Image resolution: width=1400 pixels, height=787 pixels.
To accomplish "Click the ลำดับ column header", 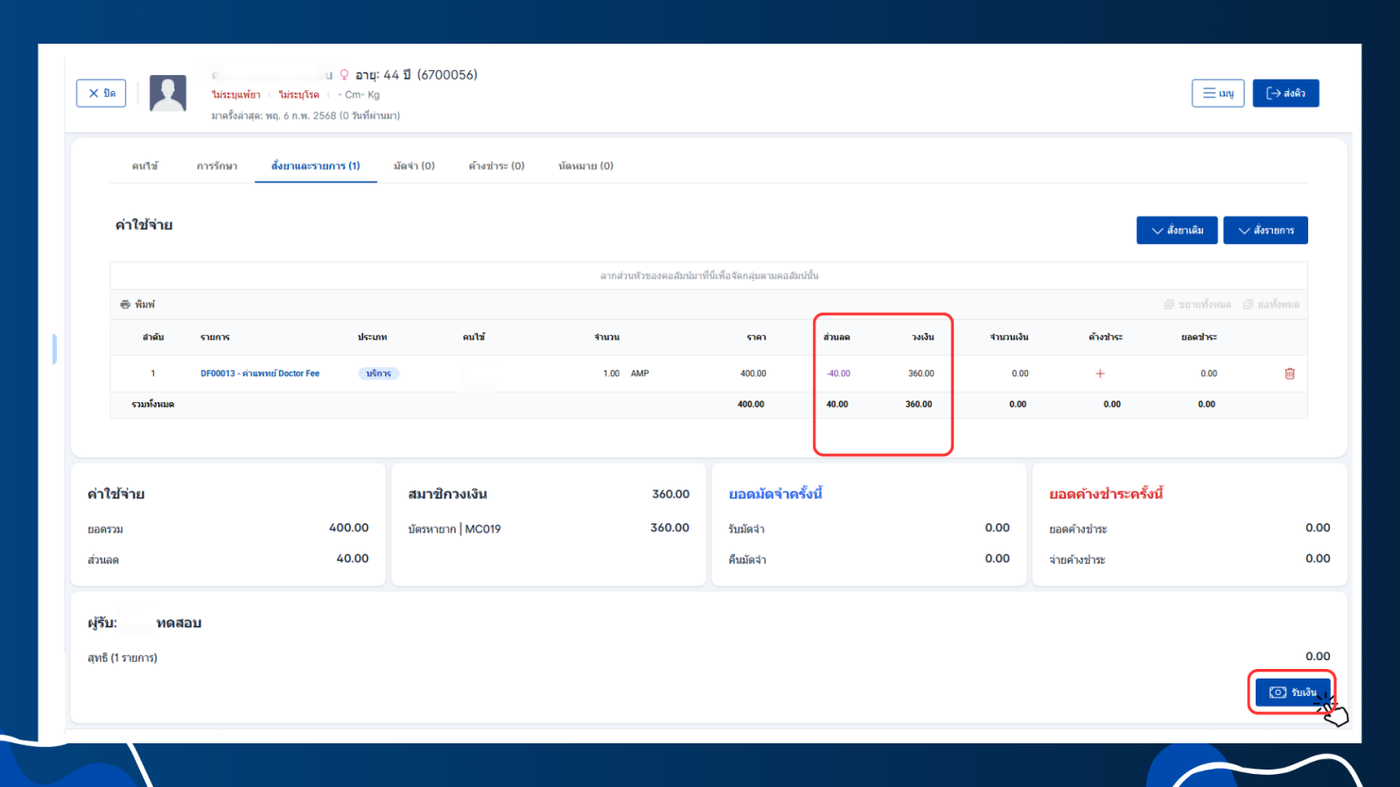I will point(153,337).
